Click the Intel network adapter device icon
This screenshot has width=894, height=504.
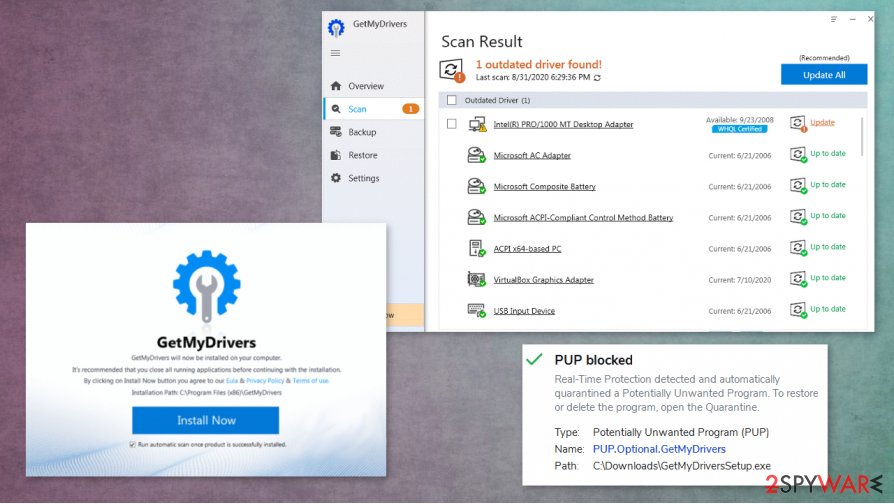coord(477,124)
